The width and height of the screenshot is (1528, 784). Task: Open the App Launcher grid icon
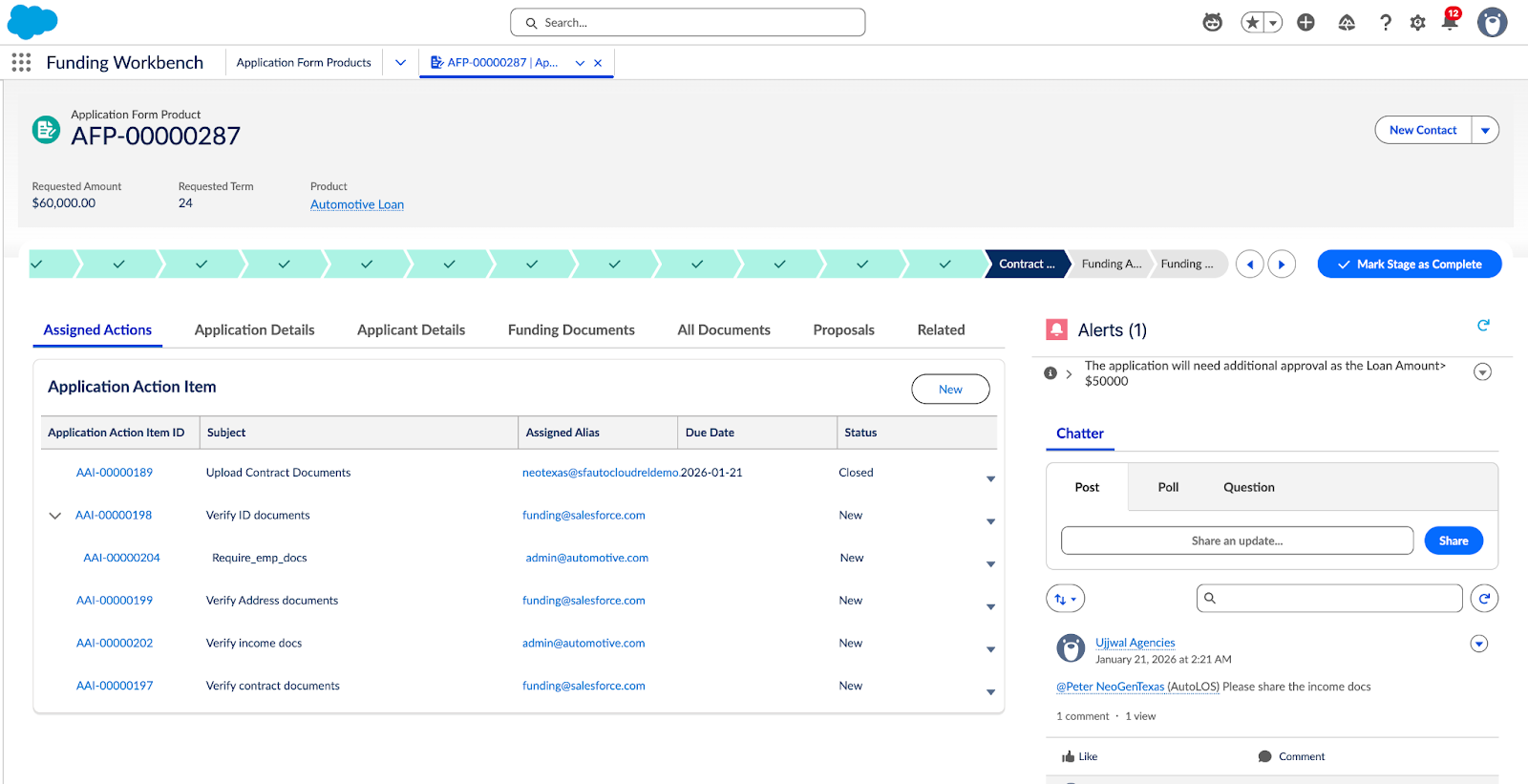point(21,62)
